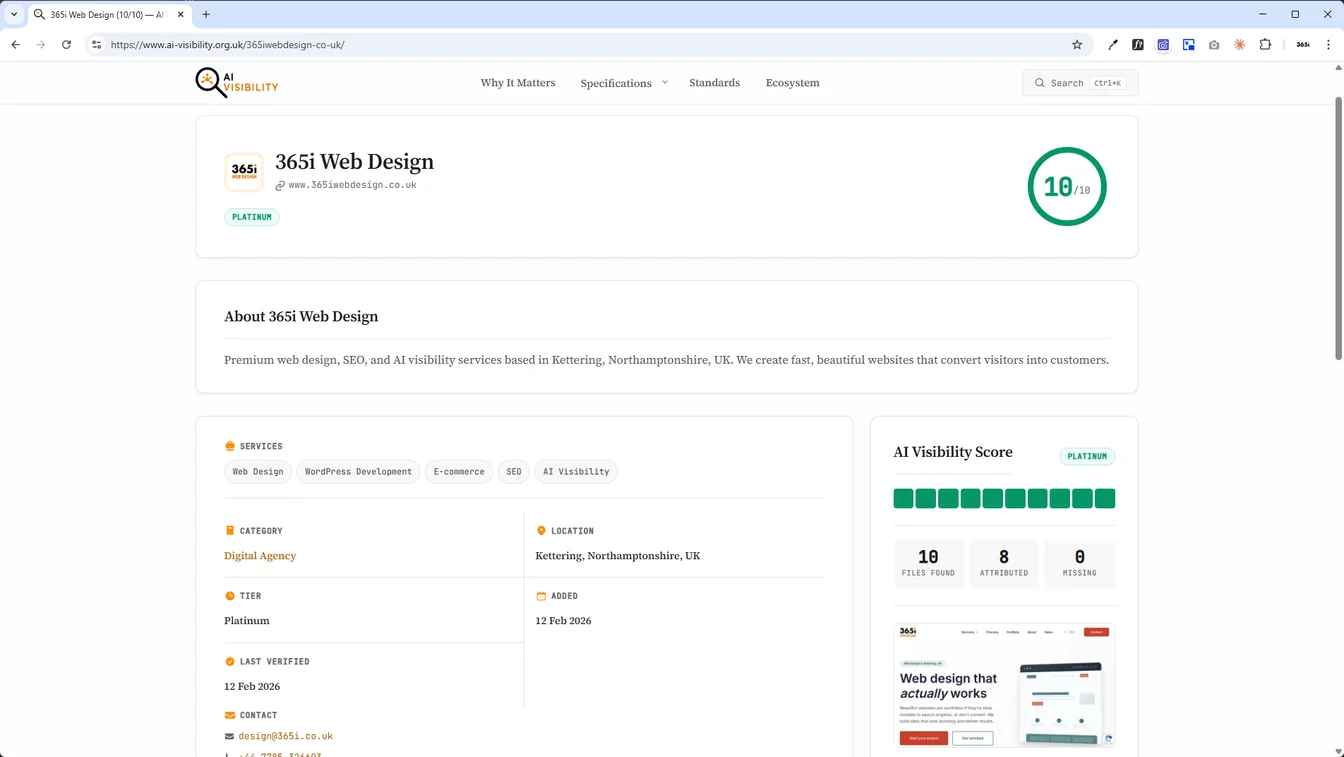The image size is (1344, 757).
Task: Select the AI Visibility service tag
Action: click(x=576, y=472)
